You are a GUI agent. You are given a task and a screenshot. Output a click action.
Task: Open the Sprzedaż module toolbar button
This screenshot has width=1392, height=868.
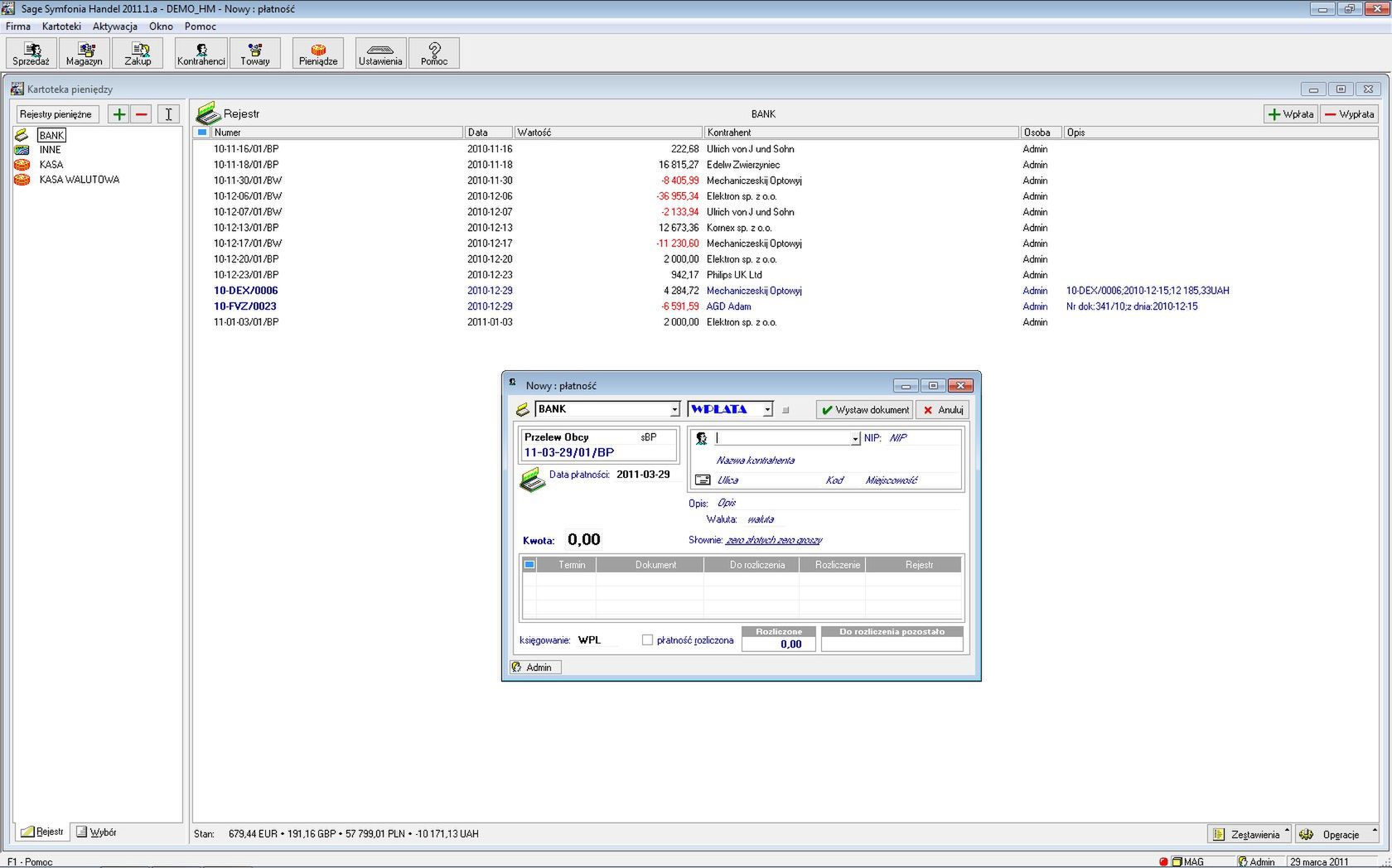pos(31,53)
